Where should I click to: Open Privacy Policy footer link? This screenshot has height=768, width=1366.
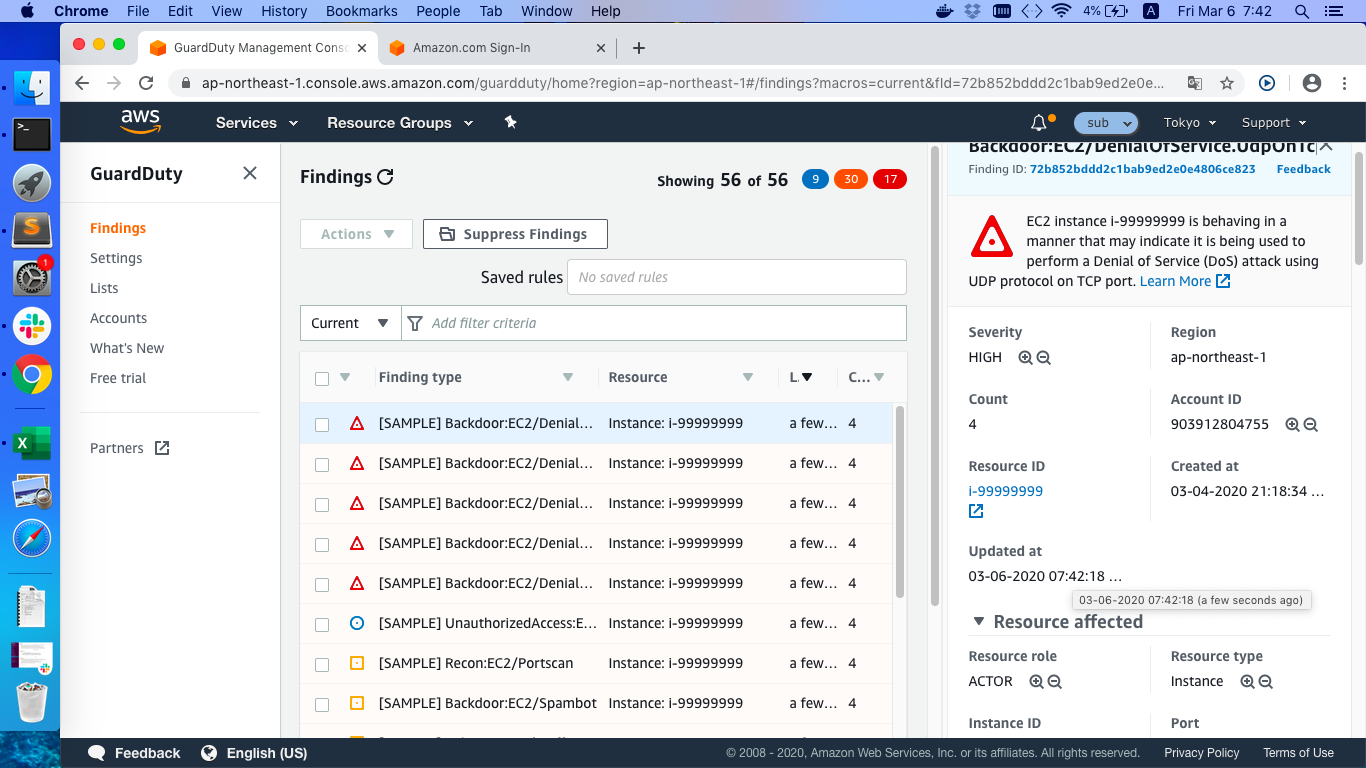(1201, 753)
